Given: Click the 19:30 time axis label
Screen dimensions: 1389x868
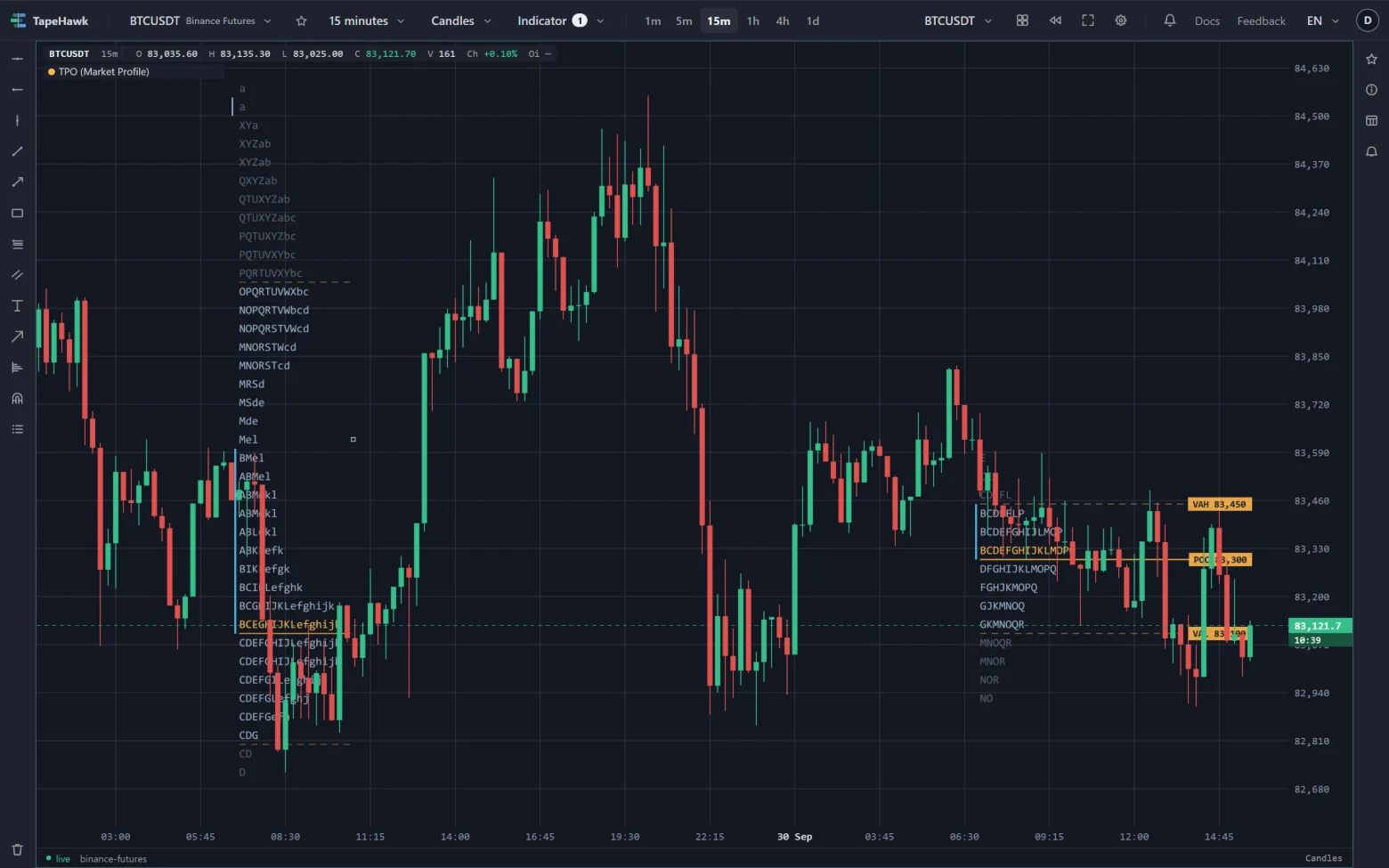Looking at the screenshot, I should 625,837.
